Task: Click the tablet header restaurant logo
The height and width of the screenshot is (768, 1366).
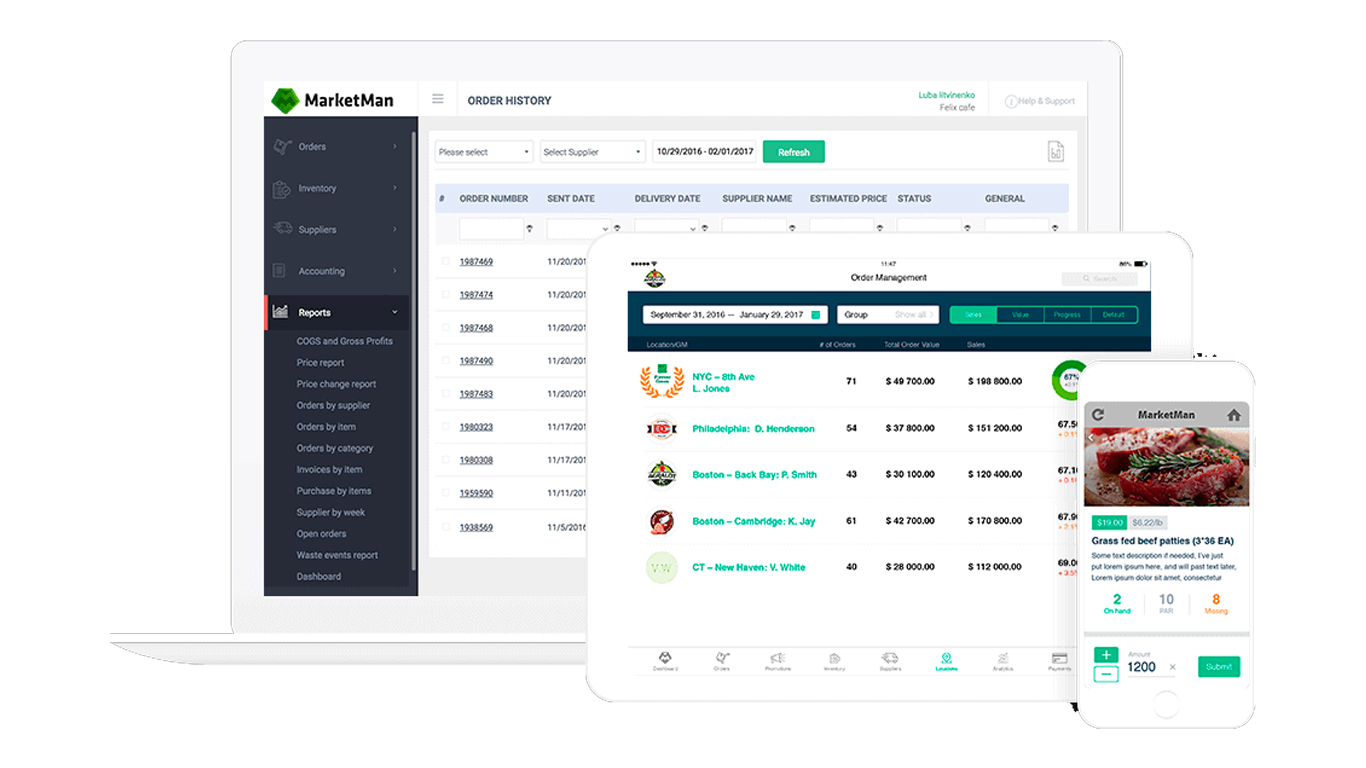Action: 654,278
